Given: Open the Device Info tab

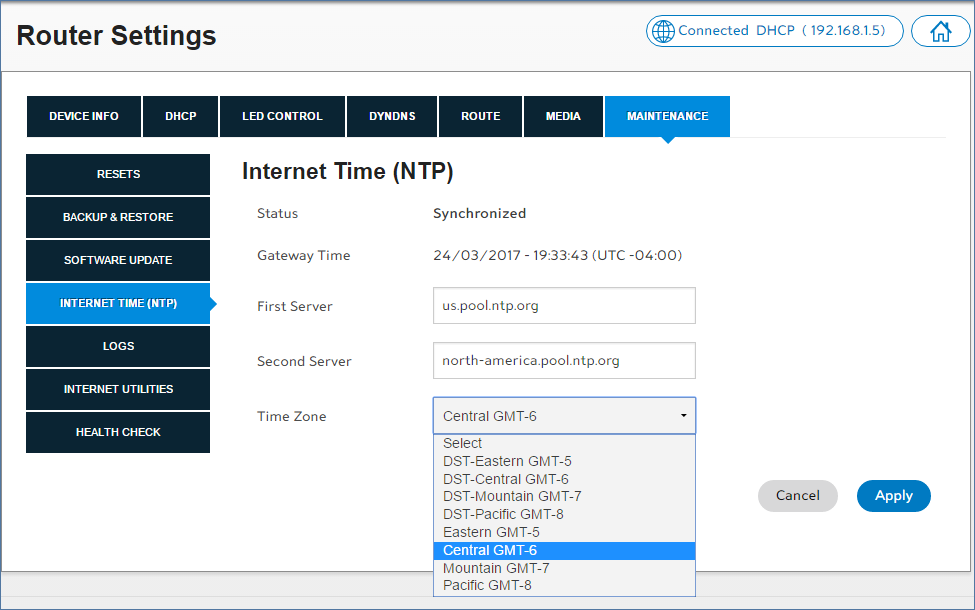Looking at the screenshot, I should coord(84,116).
